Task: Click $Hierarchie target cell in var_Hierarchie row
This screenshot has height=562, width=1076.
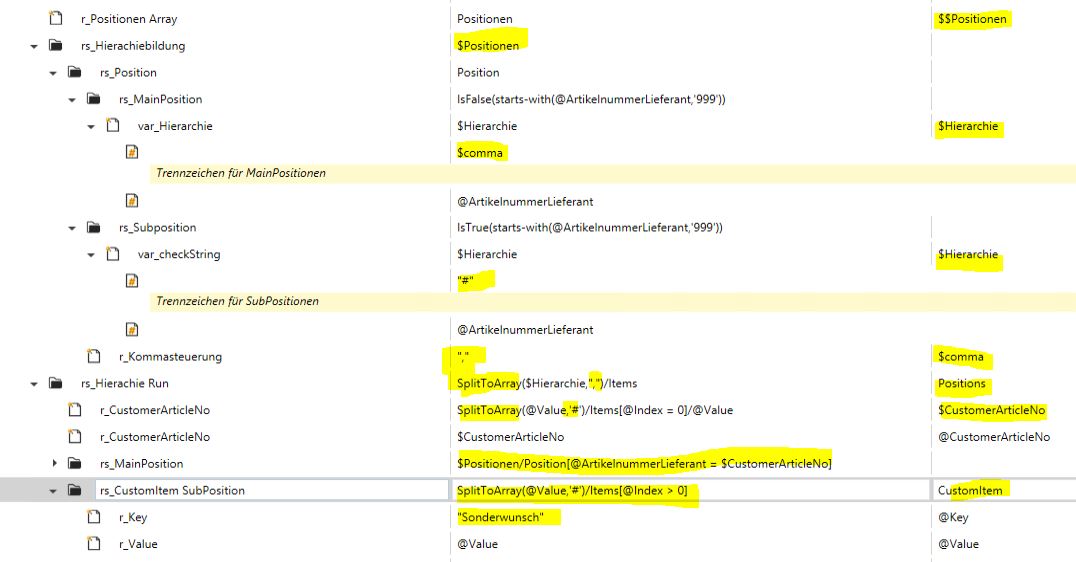Action: pyautogui.click(x=968, y=126)
